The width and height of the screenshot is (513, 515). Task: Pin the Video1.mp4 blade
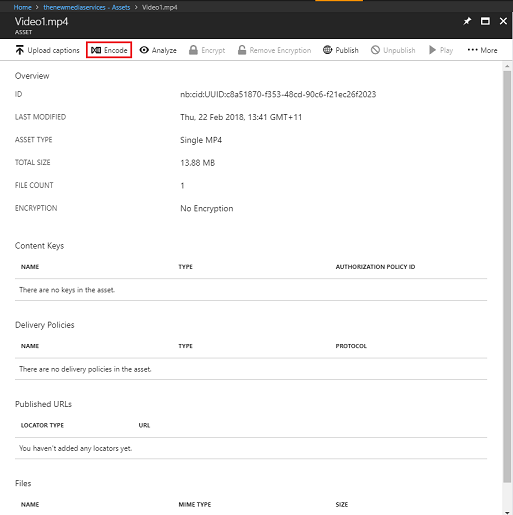[467, 21]
